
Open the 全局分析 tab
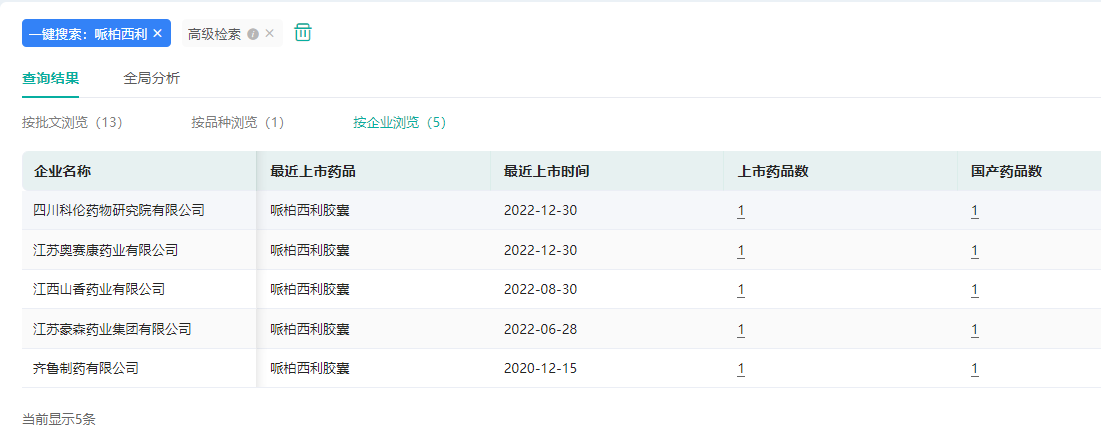pos(152,77)
